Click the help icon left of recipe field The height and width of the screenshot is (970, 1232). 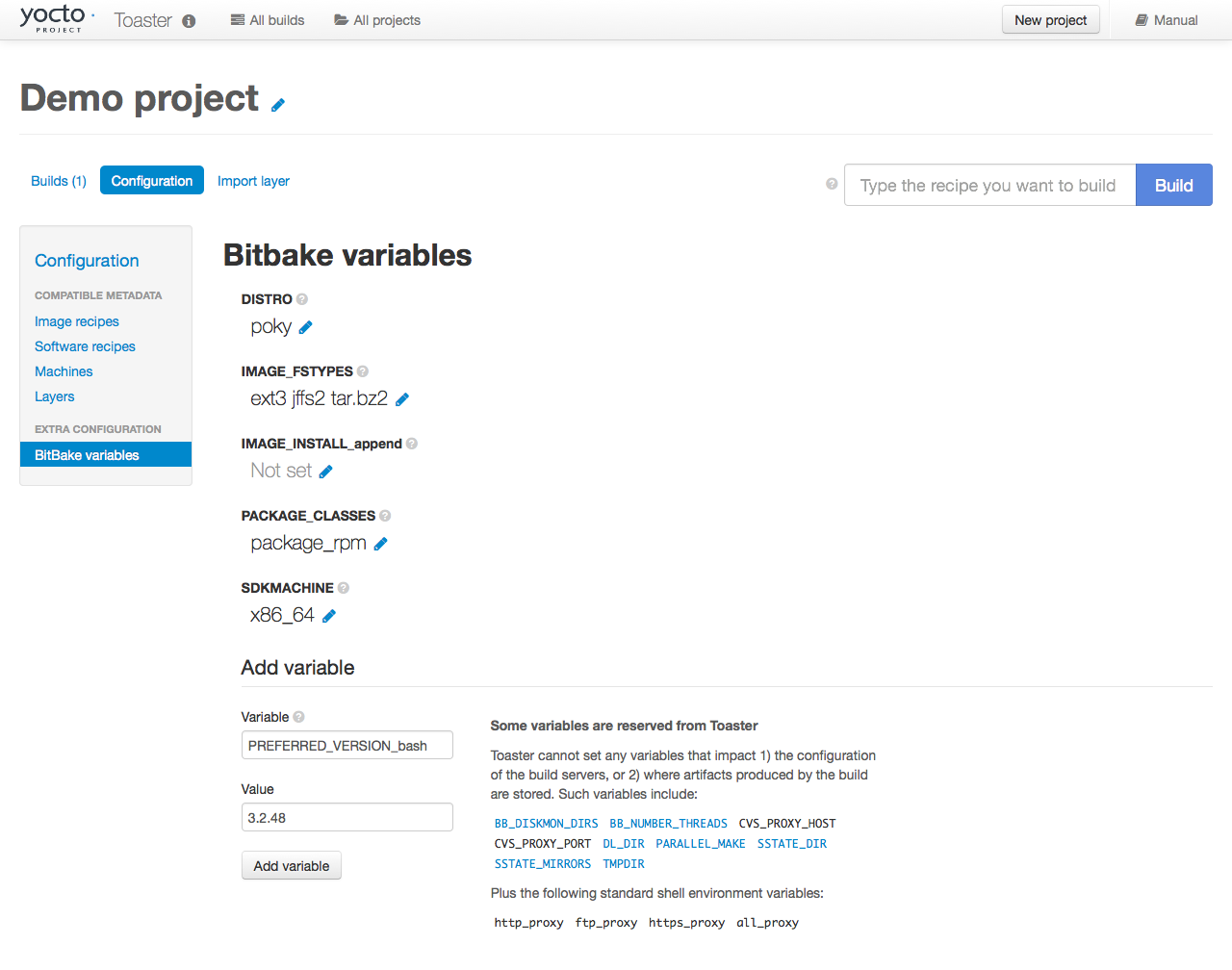tap(832, 184)
